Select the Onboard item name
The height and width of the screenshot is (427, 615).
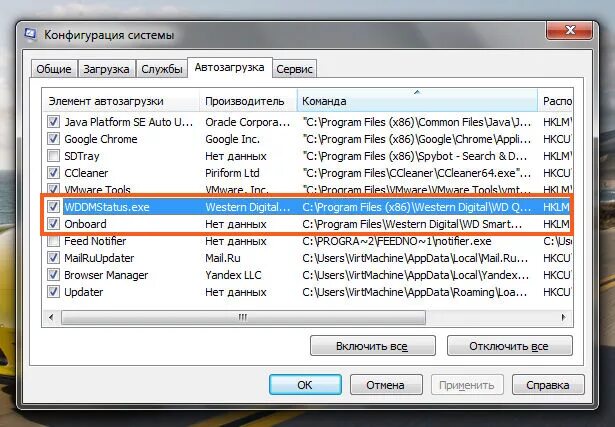pyautogui.click(x=85, y=224)
